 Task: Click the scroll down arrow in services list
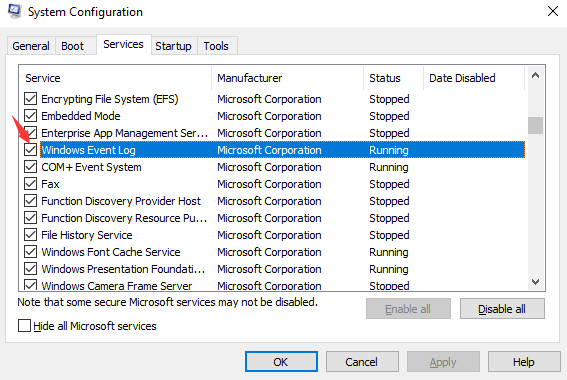(536, 282)
